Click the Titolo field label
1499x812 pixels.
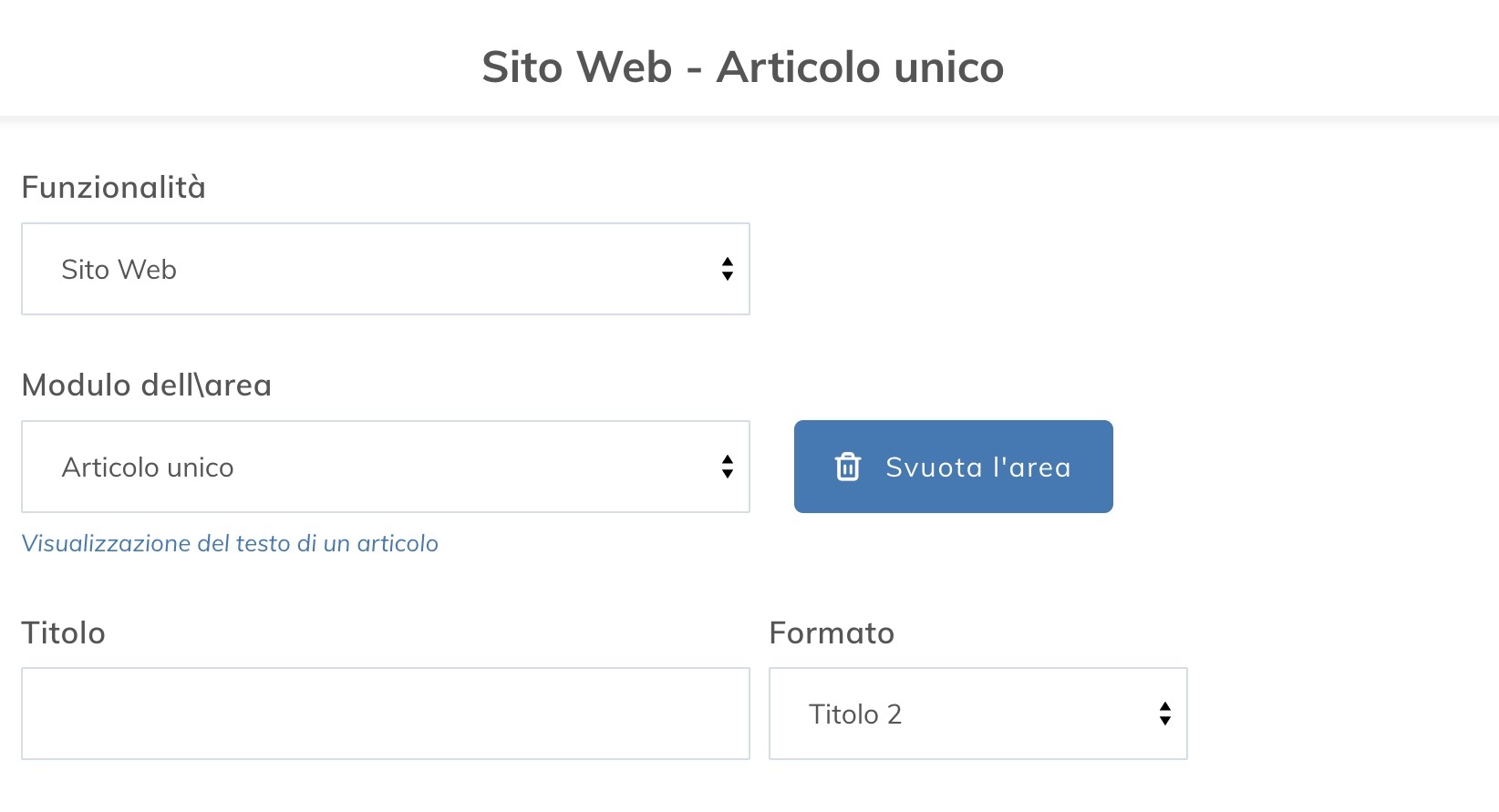coord(63,632)
